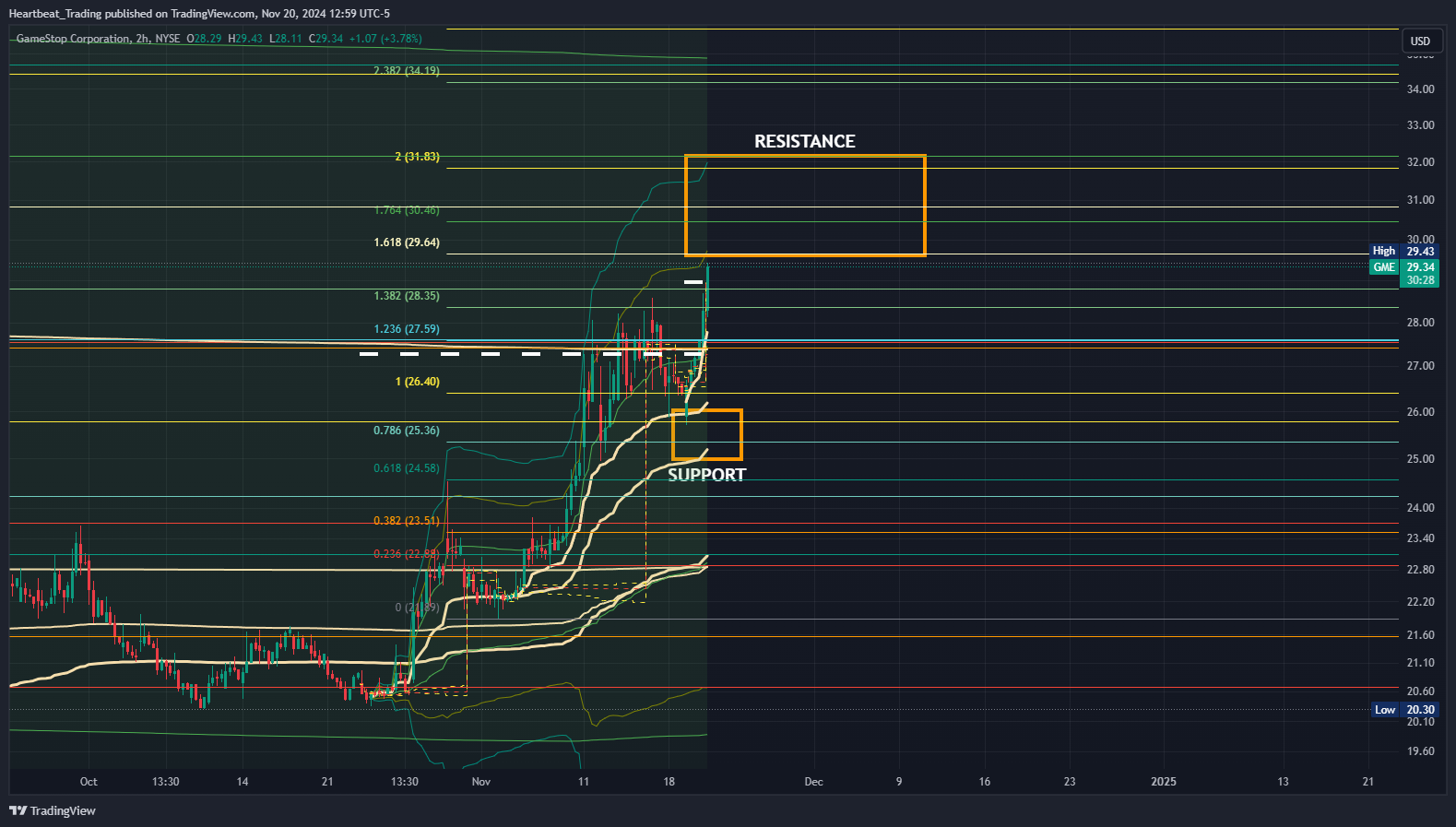Click the 22.80 price axis tick
The width and height of the screenshot is (1456, 827).
(1420, 570)
